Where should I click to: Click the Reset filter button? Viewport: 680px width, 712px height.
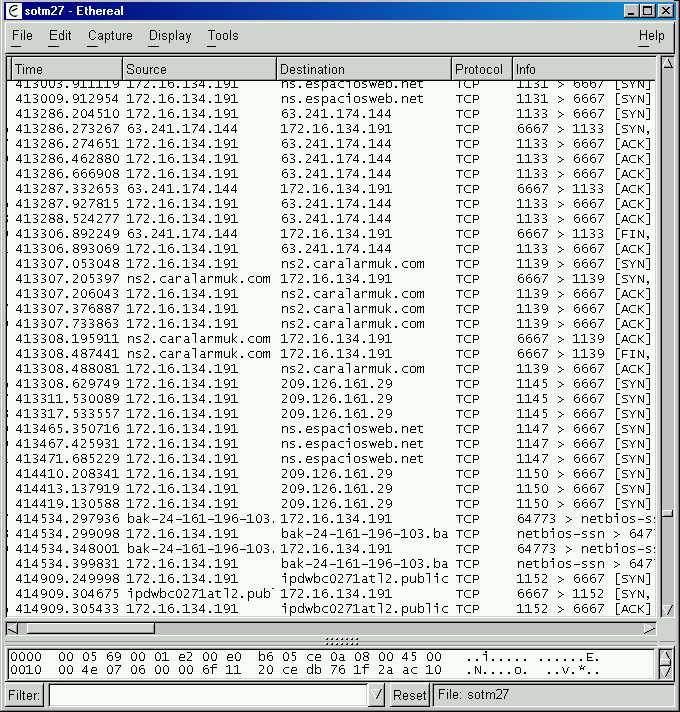(x=409, y=695)
